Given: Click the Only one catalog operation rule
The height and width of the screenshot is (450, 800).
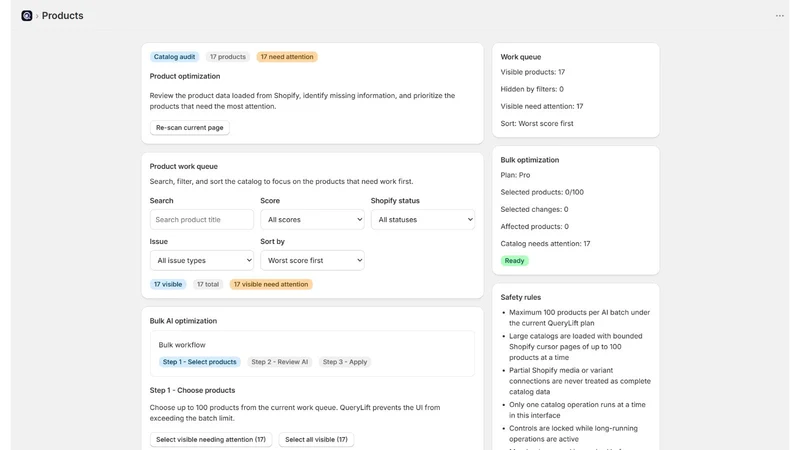Looking at the screenshot, I should pyautogui.click(x=577, y=410).
